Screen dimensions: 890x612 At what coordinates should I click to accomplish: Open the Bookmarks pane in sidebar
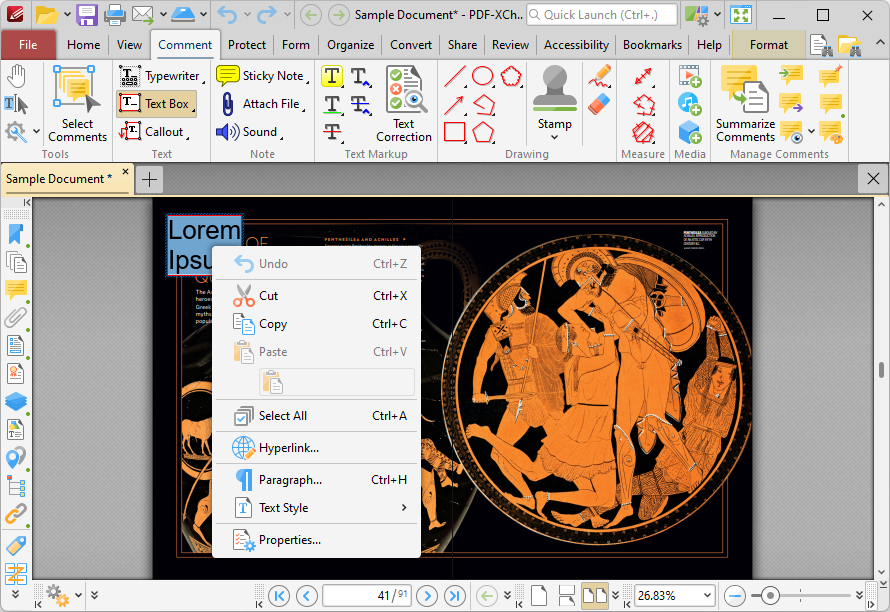point(16,234)
